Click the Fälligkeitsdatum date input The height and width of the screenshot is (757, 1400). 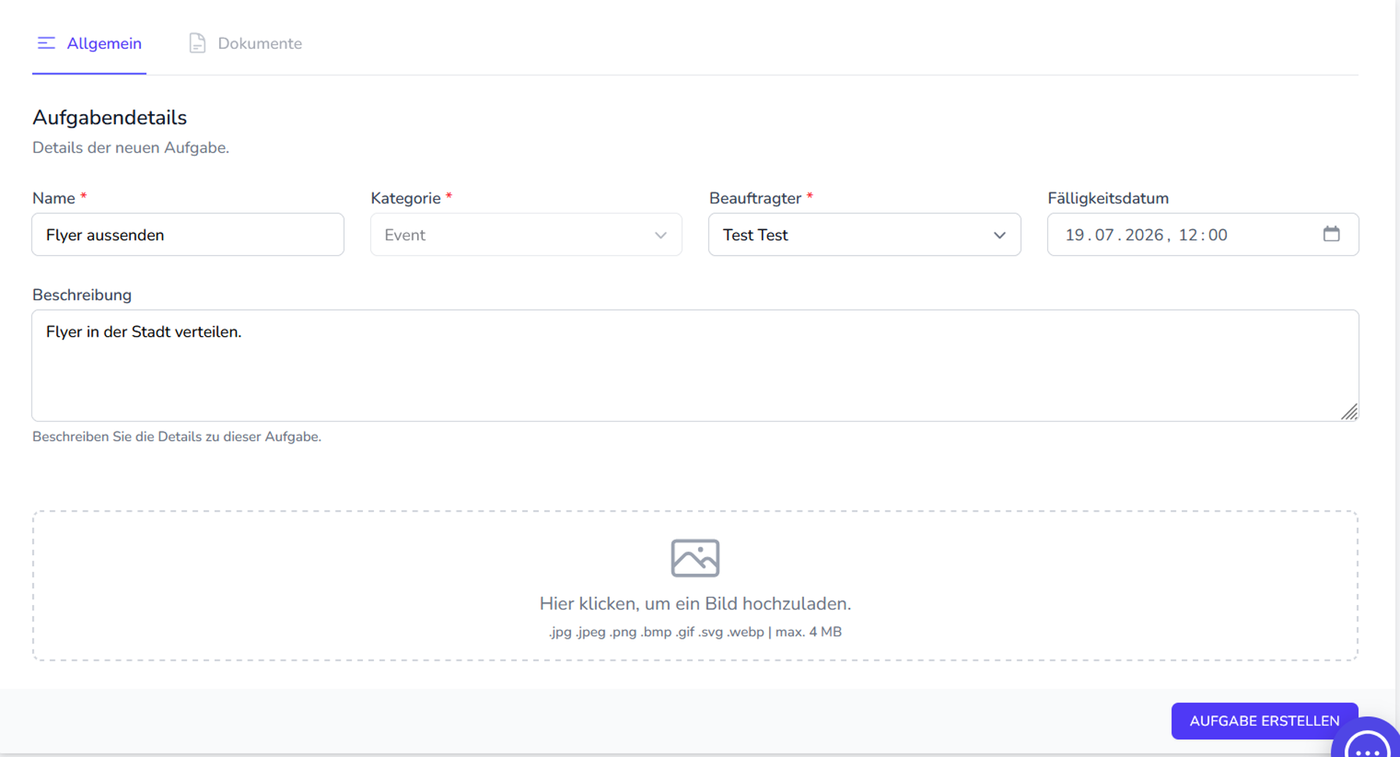pyautogui.click(x=1203, y=235)
